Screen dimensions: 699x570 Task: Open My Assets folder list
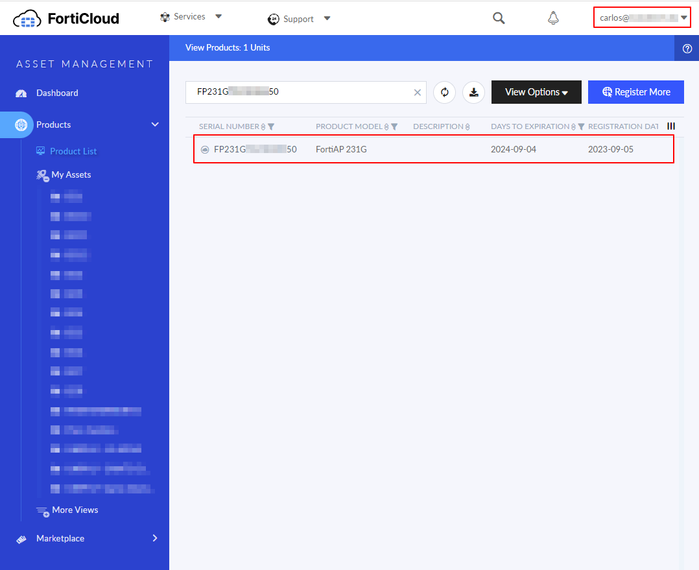click(x=71, y=175)
